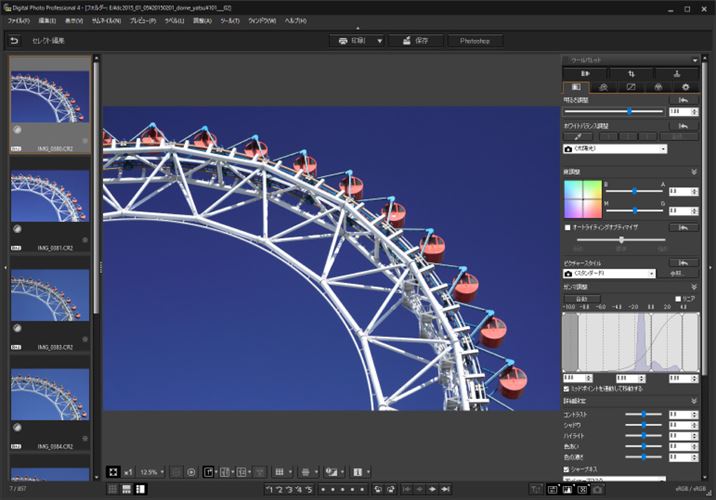Switch to vertical thumbnail strip layout icon
The image size is (716, 500).
tap(141, 489)
